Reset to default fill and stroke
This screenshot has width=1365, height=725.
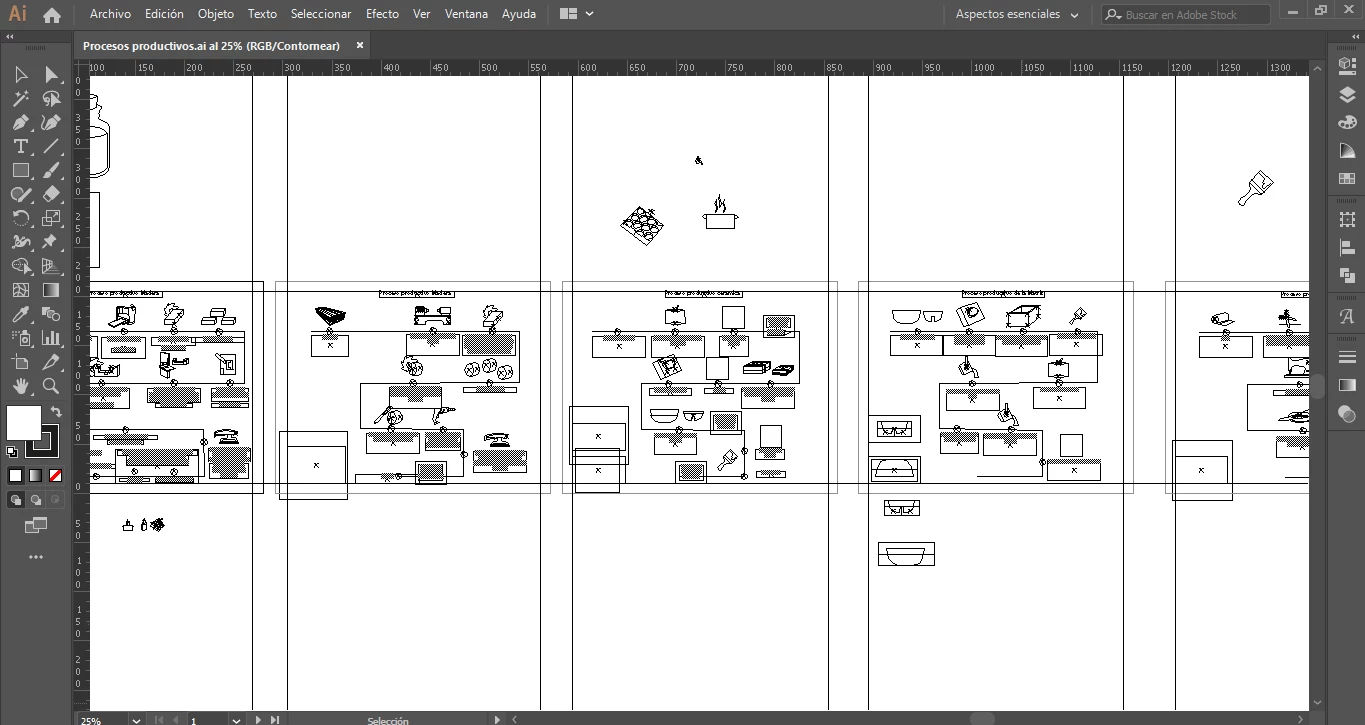[12, 452]
